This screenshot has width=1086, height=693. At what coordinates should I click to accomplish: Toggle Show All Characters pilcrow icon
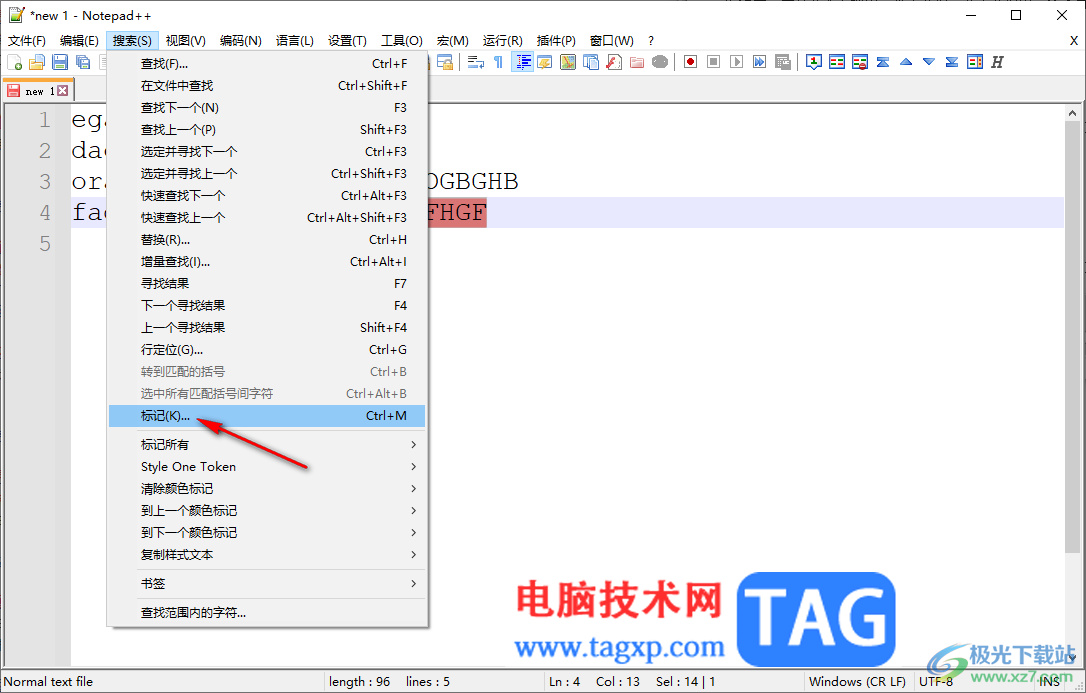point(498,62)
